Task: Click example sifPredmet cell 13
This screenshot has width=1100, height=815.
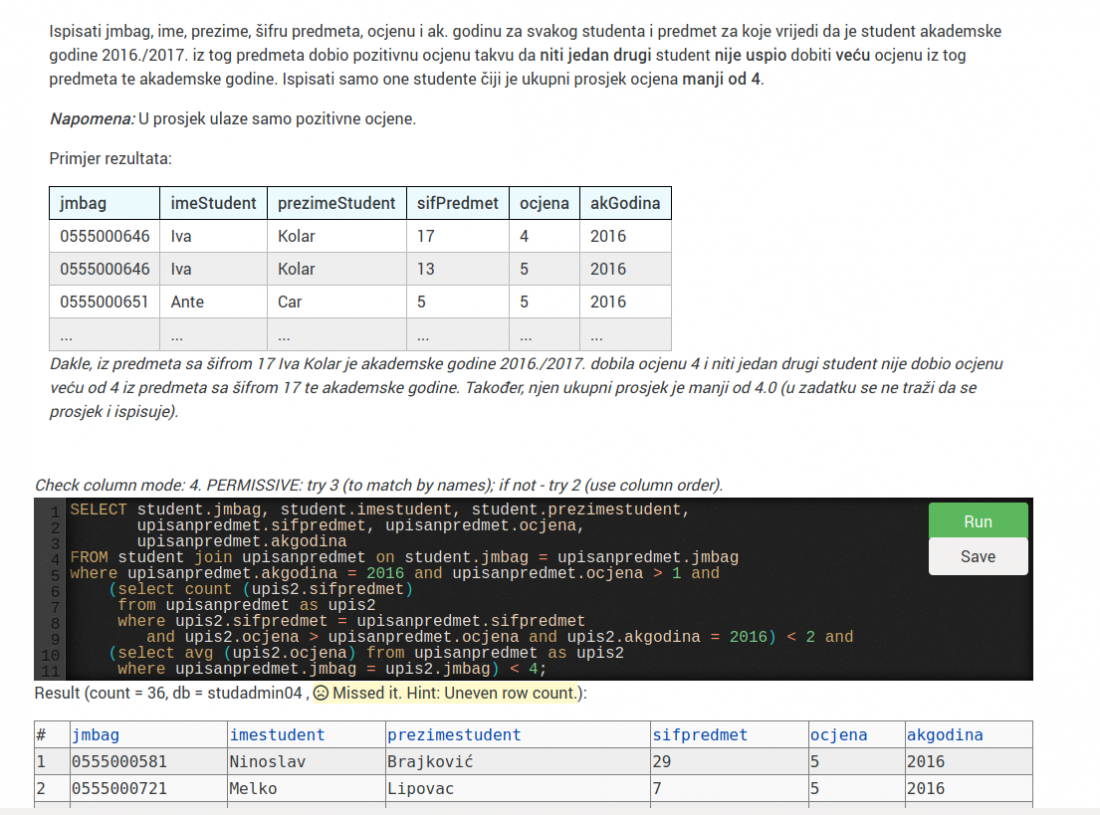Action: click(x=457, y=269)
